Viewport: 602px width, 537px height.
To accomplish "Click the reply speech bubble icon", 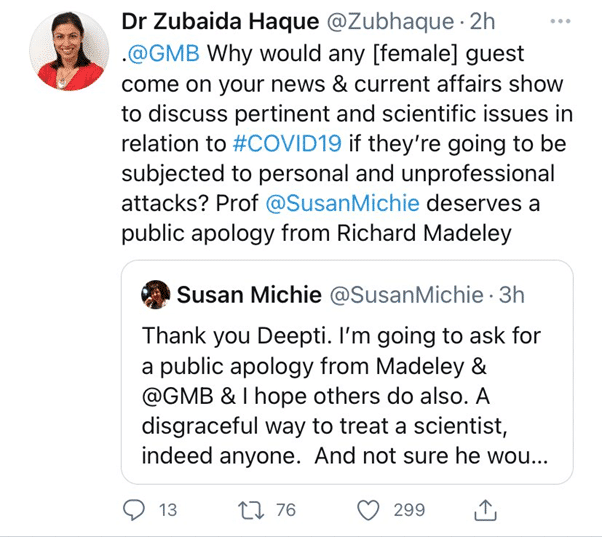I will point(133,510).
